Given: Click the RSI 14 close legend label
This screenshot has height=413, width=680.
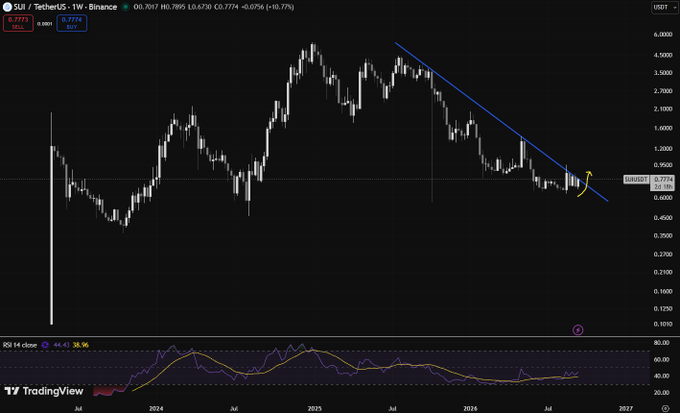Looking at the screenshot, I should (x=20, y=345).
